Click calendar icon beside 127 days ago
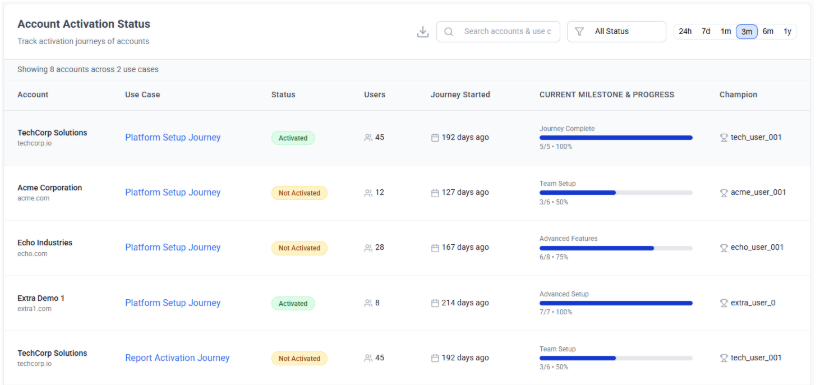Screen dimensions: 817x385 (435, 193)
